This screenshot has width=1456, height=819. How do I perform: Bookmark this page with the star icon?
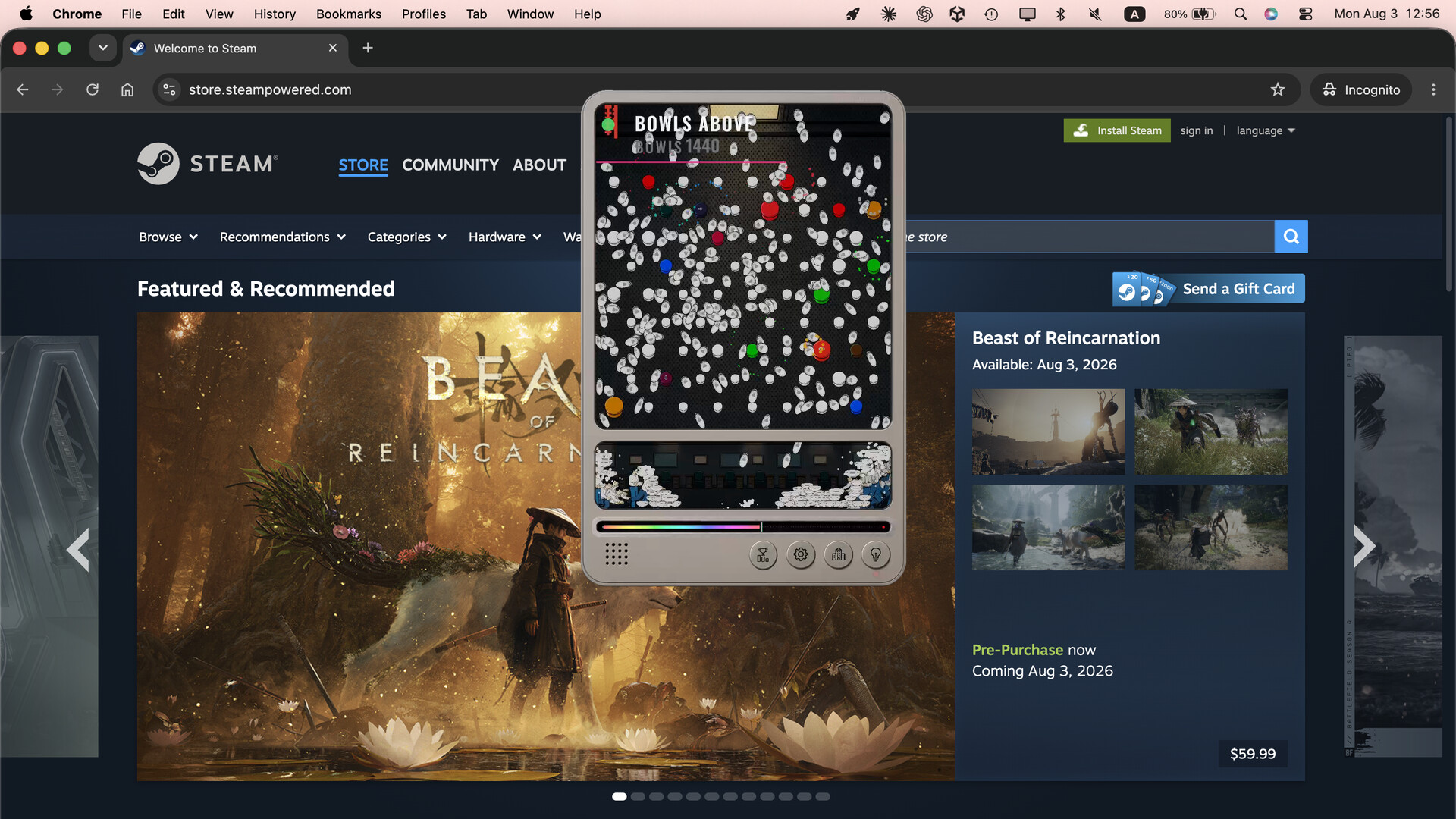pos(1278,89)
